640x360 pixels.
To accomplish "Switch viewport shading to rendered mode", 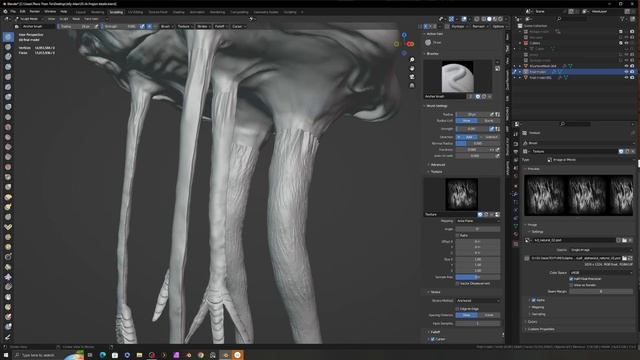I will [500, 19].
